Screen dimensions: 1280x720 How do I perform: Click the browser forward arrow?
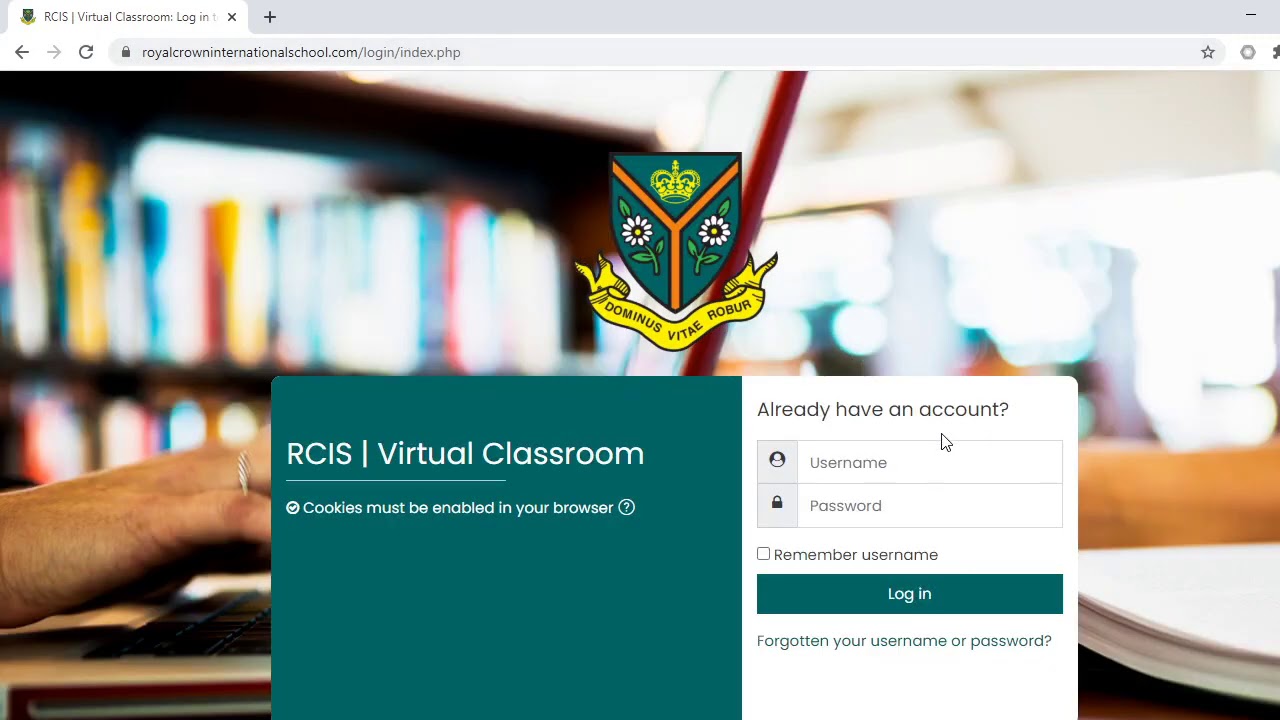click(54, 52)
